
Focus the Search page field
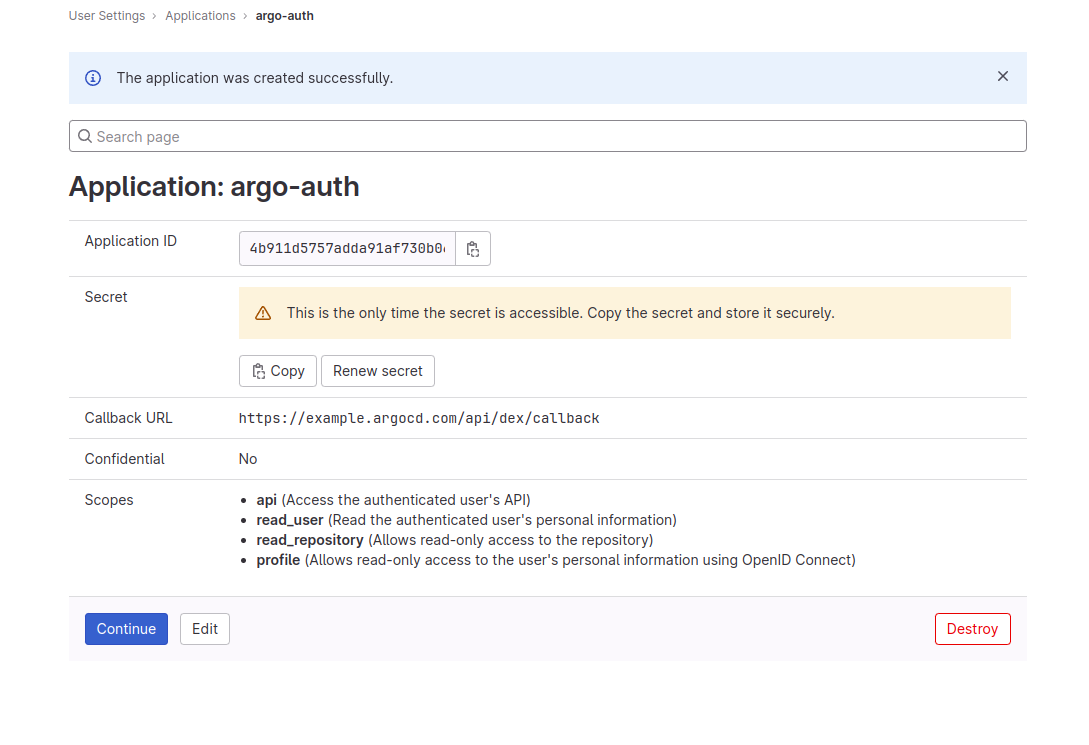point(547,136)
